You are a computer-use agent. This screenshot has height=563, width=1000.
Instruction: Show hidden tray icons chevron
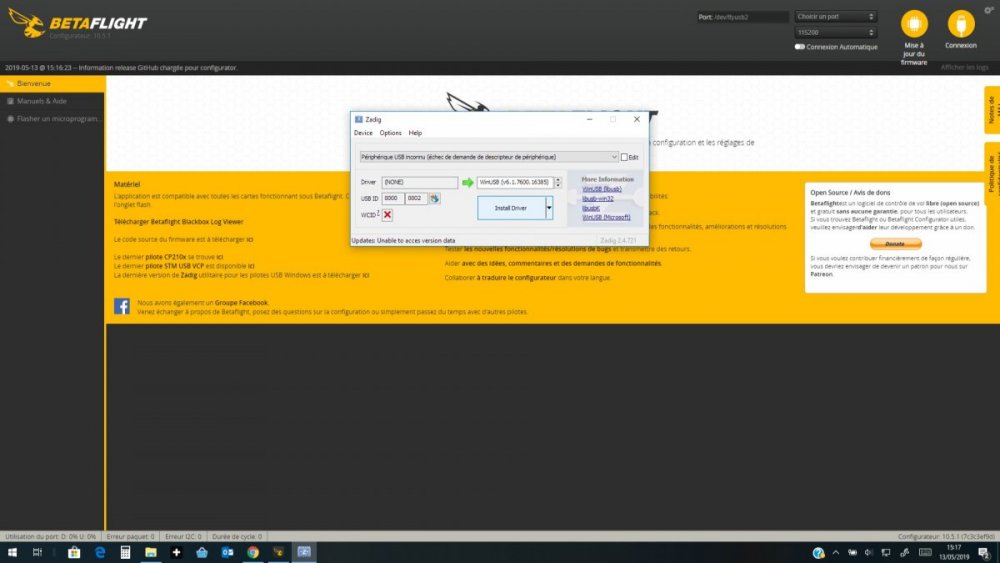tap(835, 552)
